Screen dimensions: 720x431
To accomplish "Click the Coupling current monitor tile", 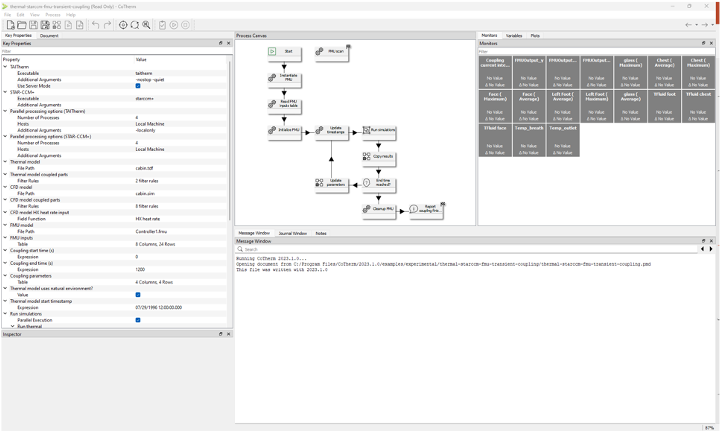I will [495, 72].
